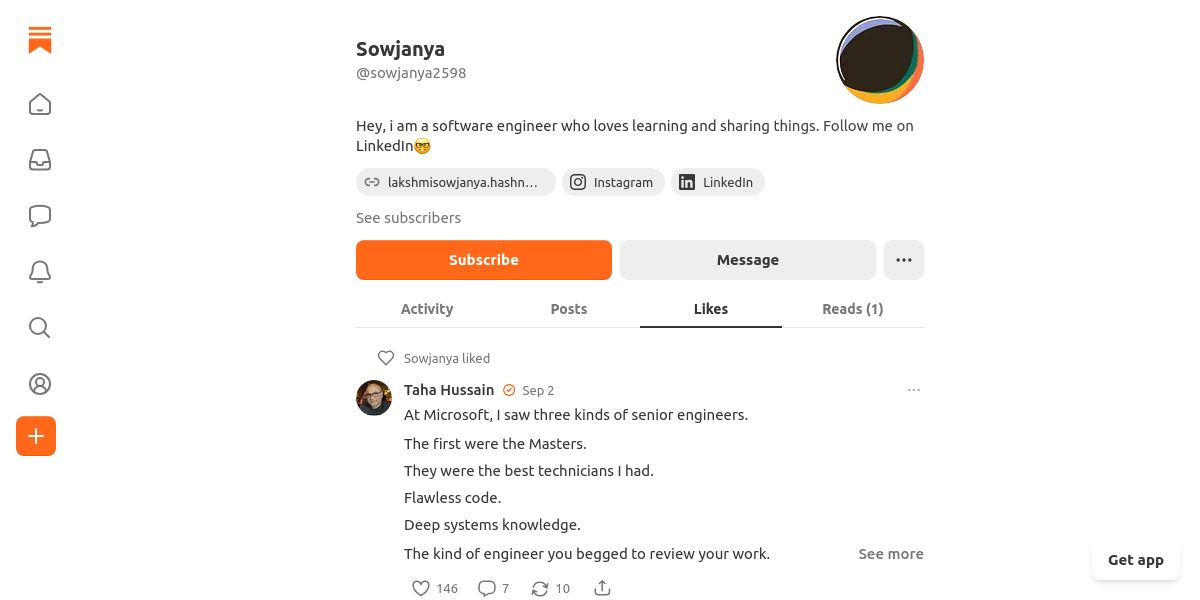The height and width of the screenshot is (600, 1200).
Task: Open the Chat bubble icon
Action: click(40, 216)
